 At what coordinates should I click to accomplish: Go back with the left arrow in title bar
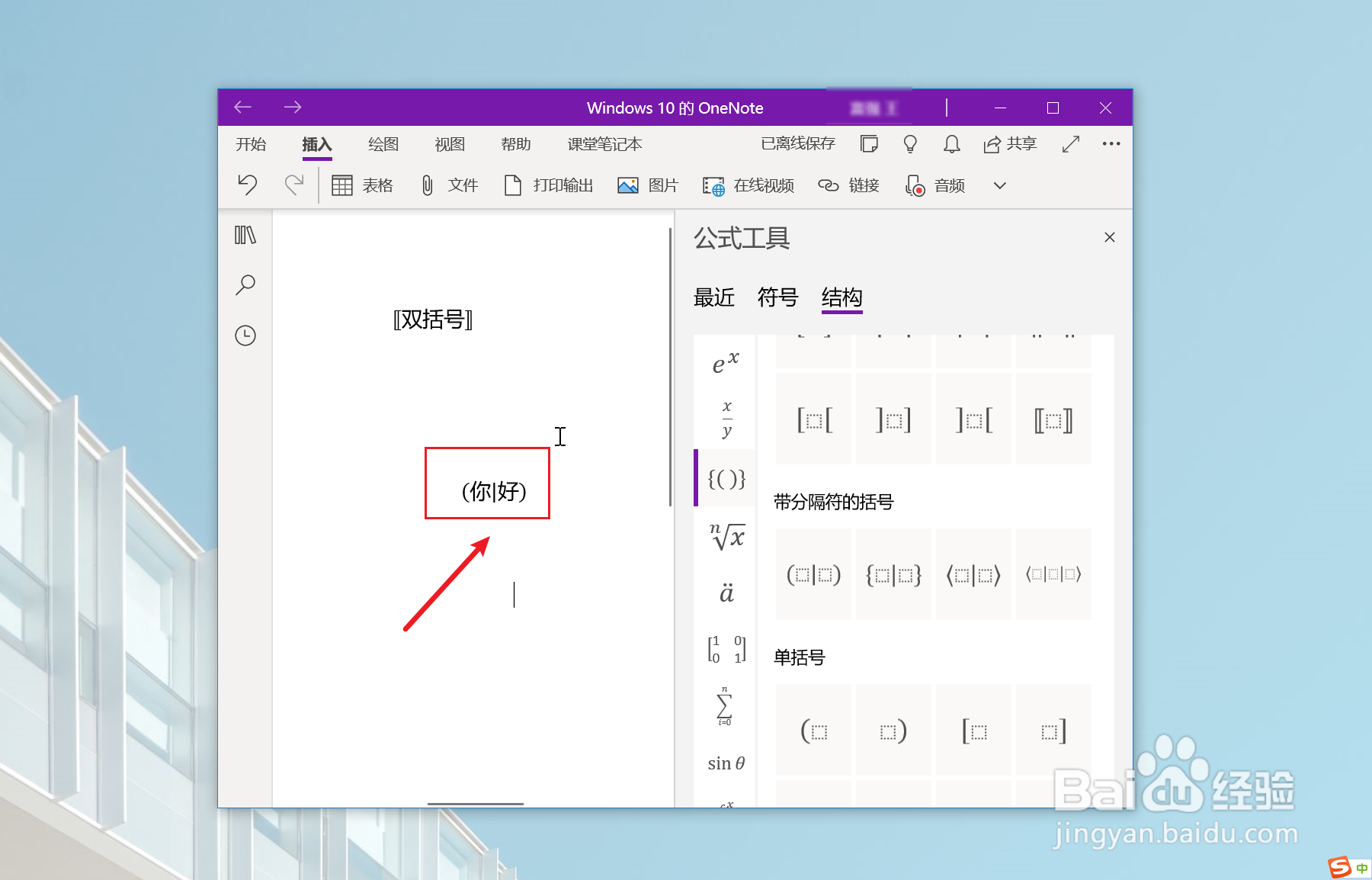pos(242,108)
